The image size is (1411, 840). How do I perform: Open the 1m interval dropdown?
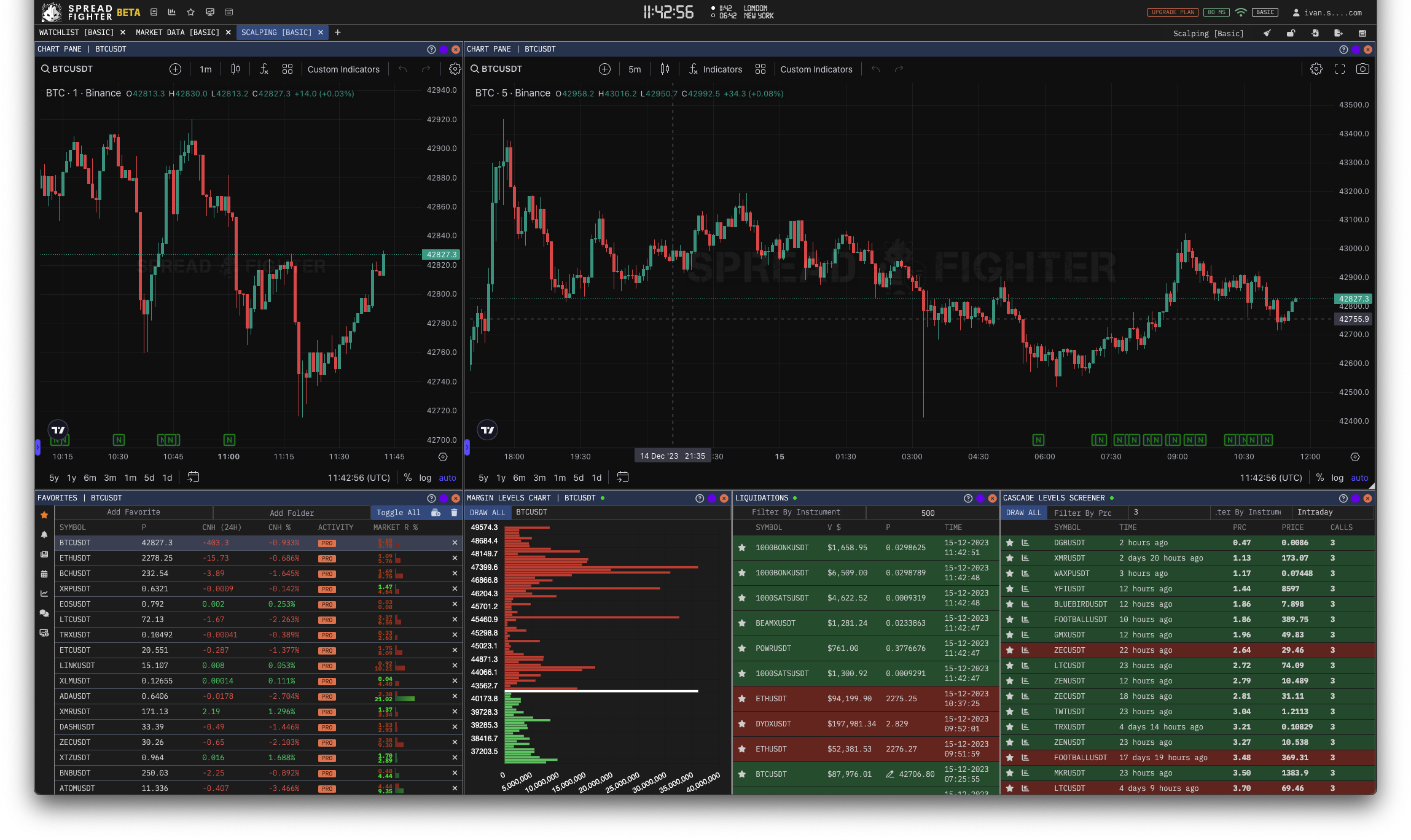tap(206, 69)
